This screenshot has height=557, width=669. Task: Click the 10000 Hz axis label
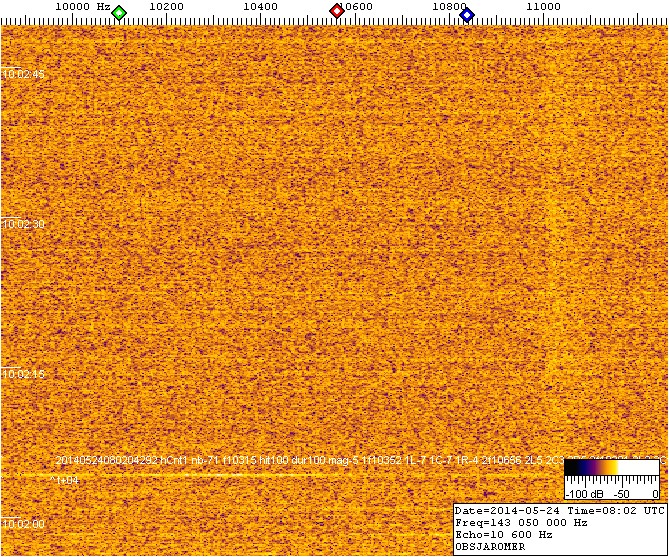point(82,7)
